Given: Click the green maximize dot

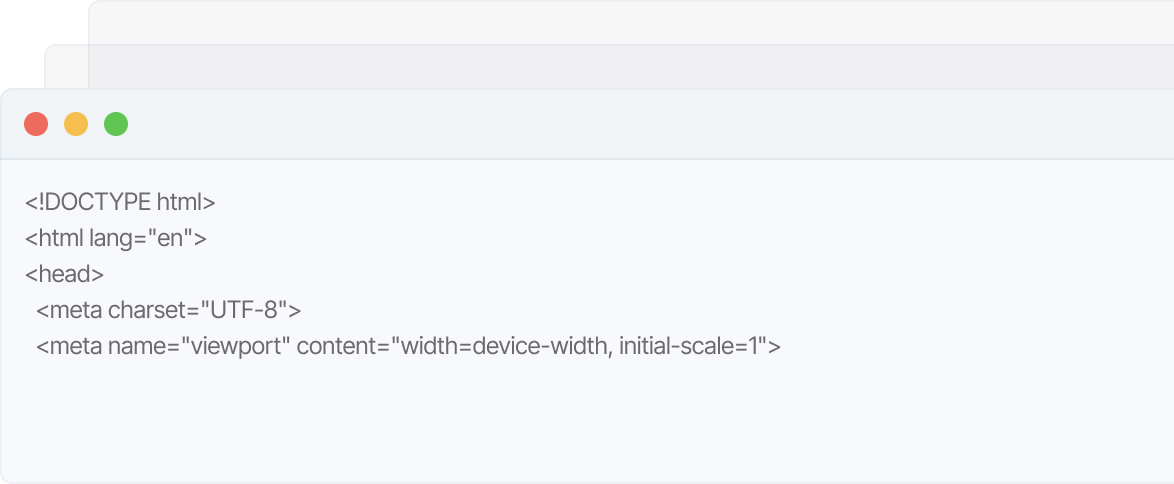Looking at the screenshot, I should click(116, 124).
